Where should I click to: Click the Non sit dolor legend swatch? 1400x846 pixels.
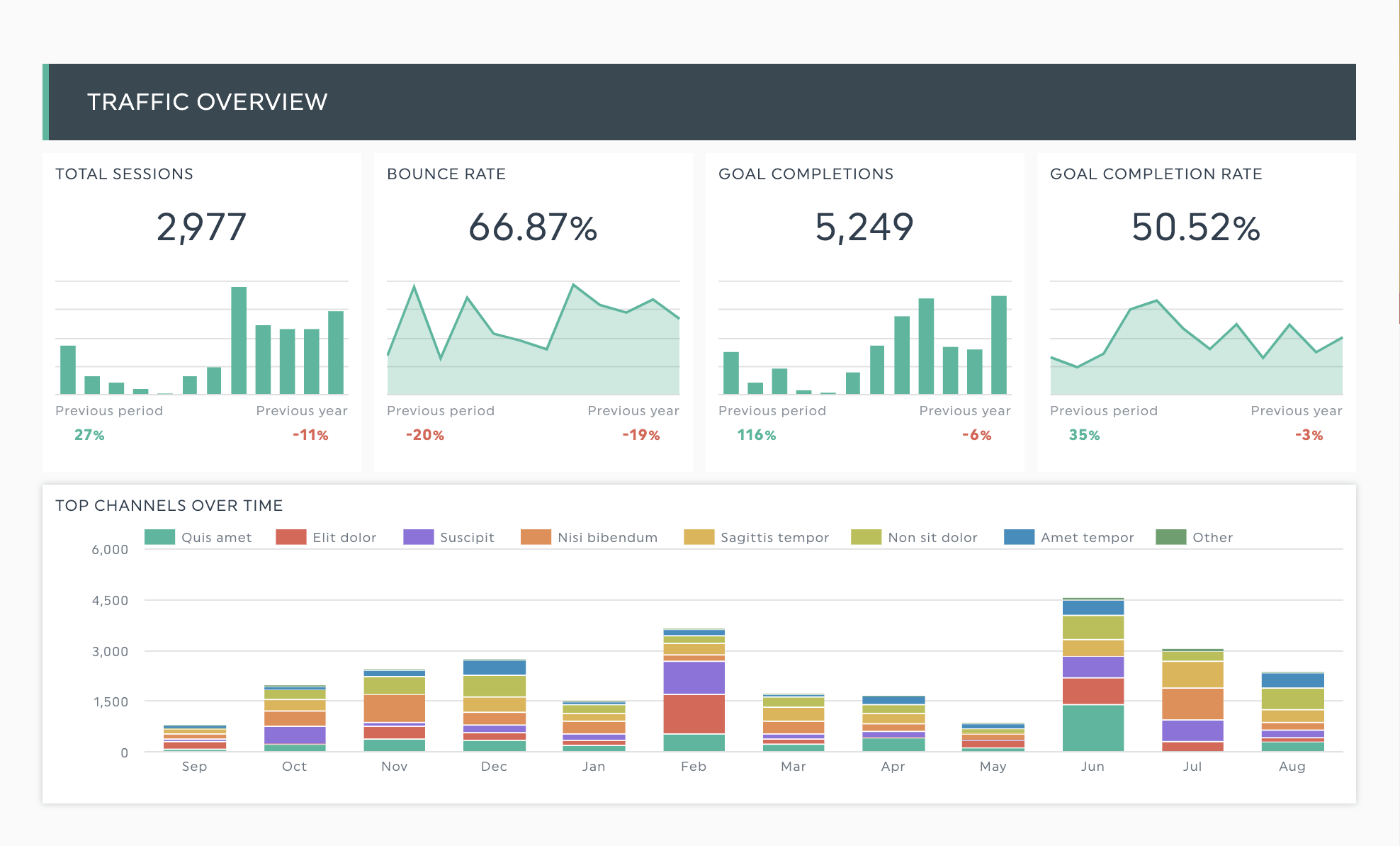click(x=866, y=537)
